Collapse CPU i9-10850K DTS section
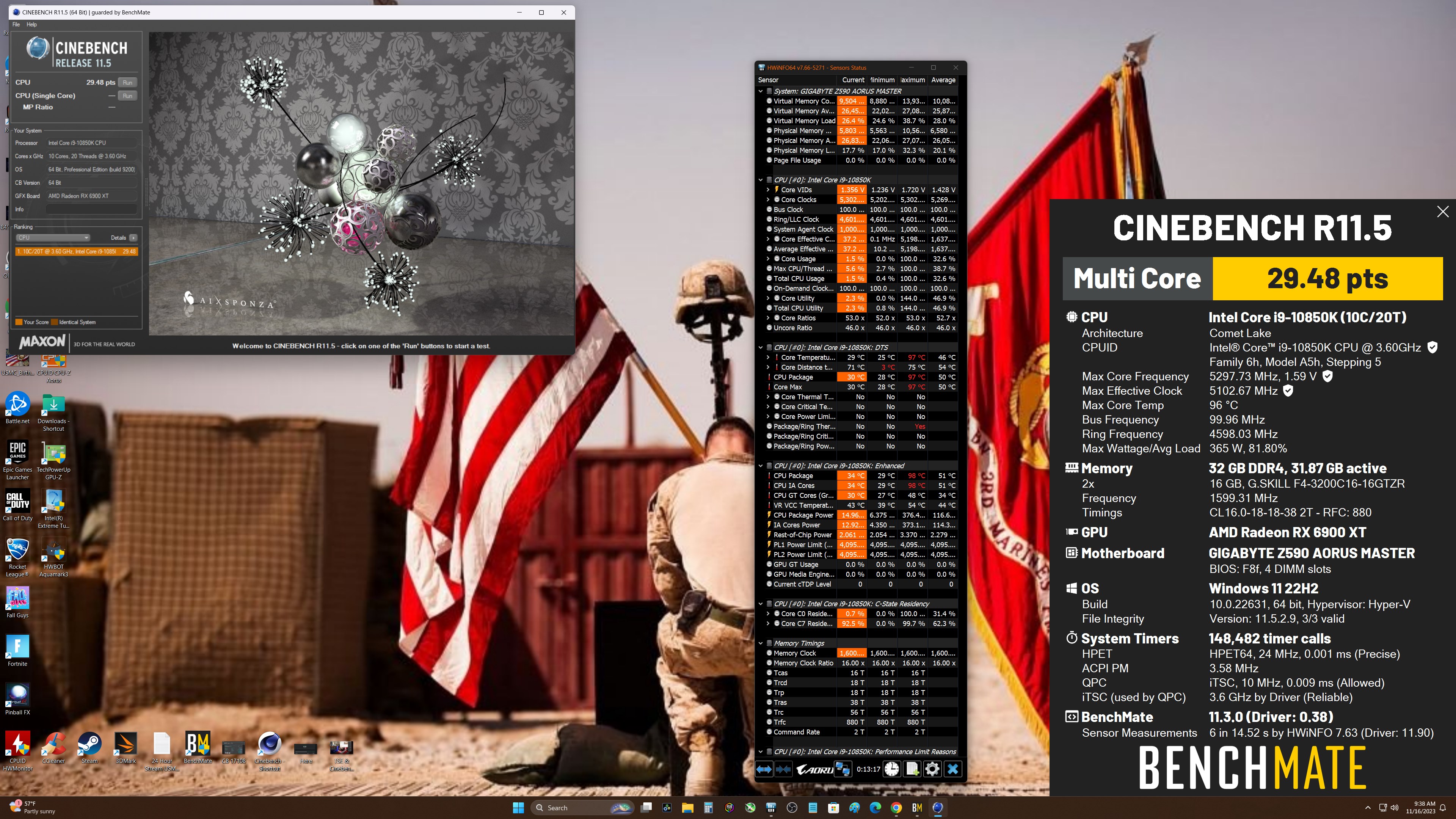 coord(761,348)
